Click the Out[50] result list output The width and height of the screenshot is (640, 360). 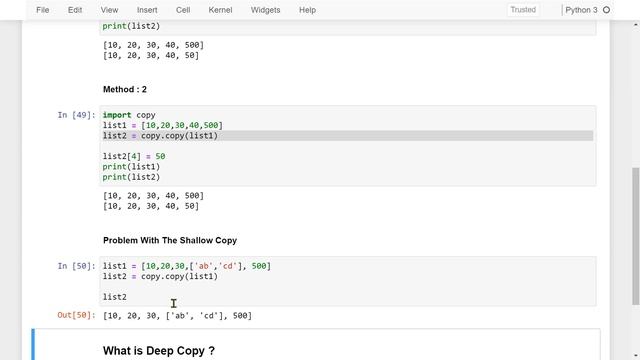click(178, 316)
